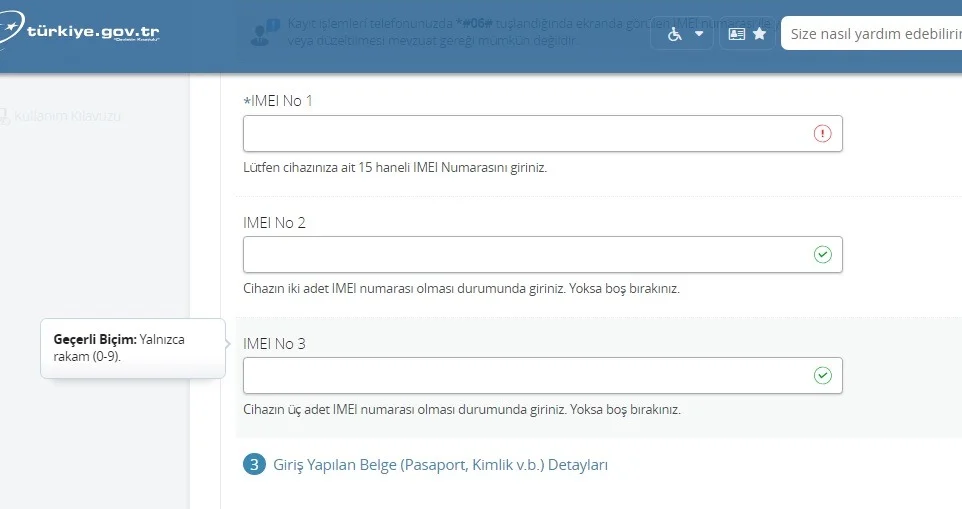Click the green checkmark in IMEI No 2
This screenshot has width=962, height=509.
(x=823, y=255)
